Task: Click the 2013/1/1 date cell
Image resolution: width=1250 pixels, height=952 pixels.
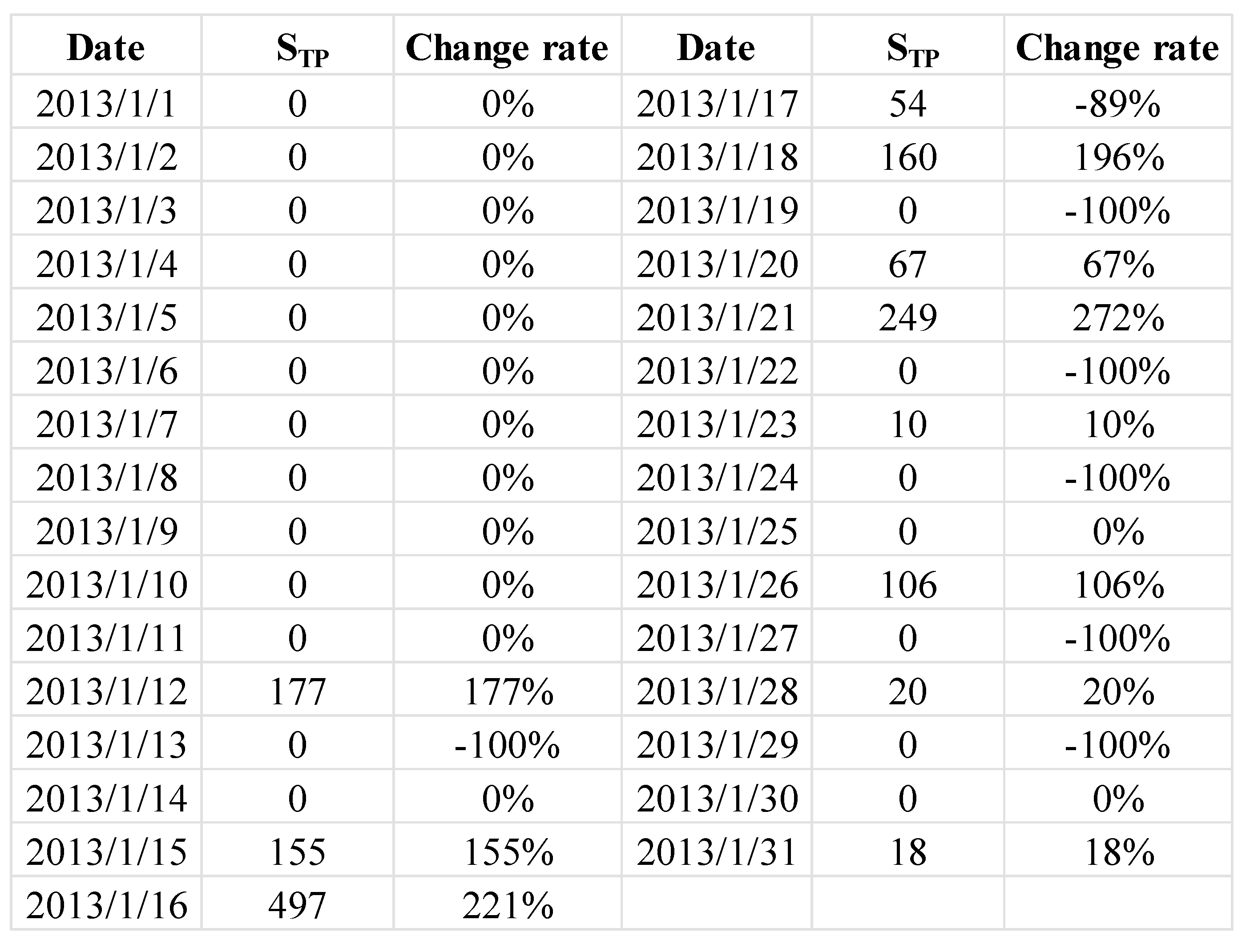Action: click(x=106, y=104)
